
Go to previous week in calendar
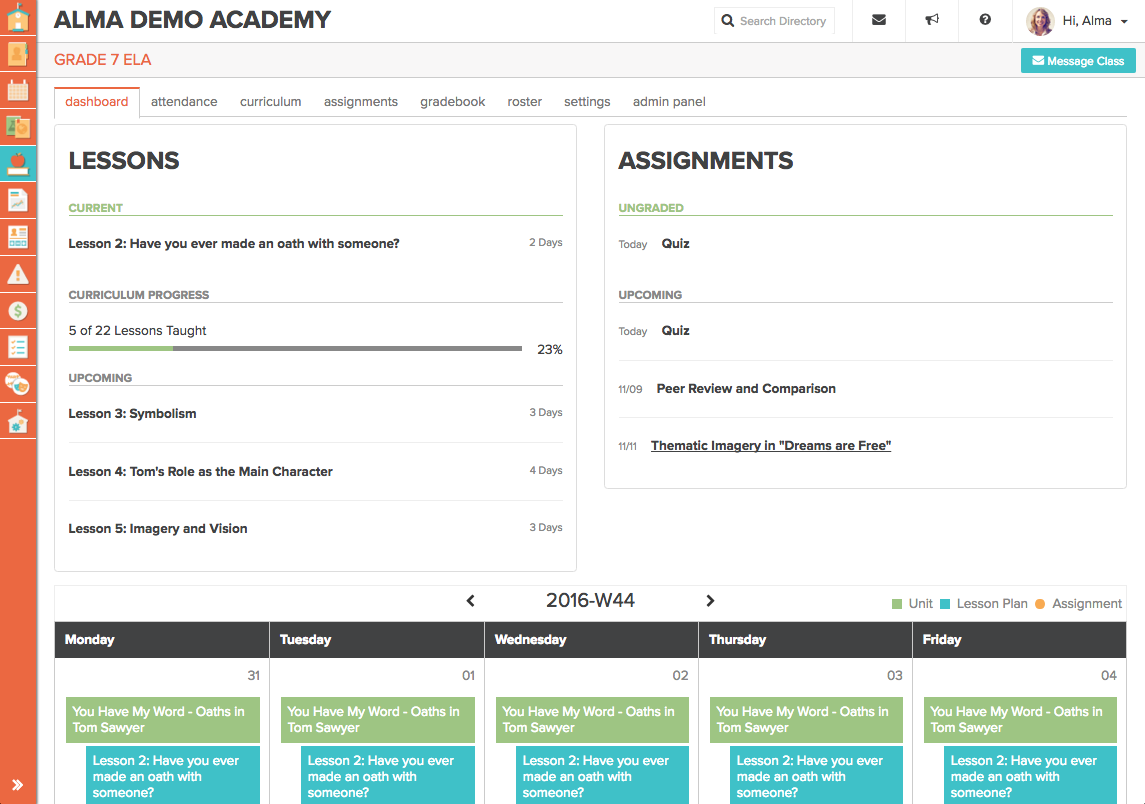point(471,601)
